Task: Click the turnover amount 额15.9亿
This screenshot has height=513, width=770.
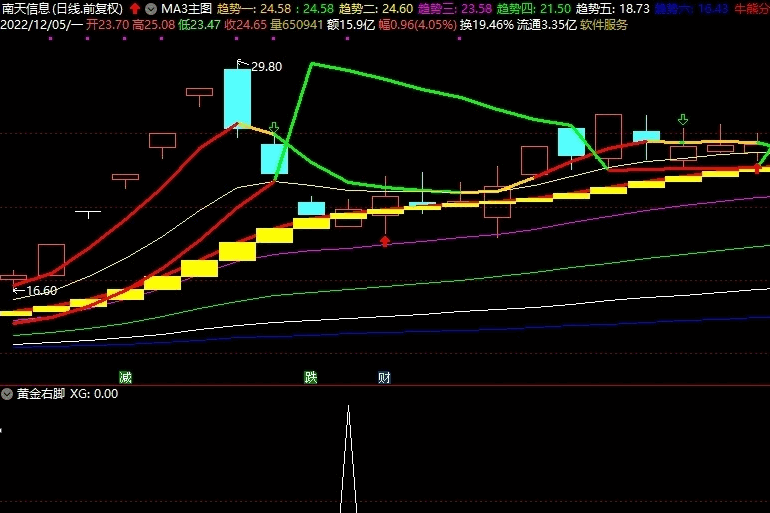Action: (351, 25)
